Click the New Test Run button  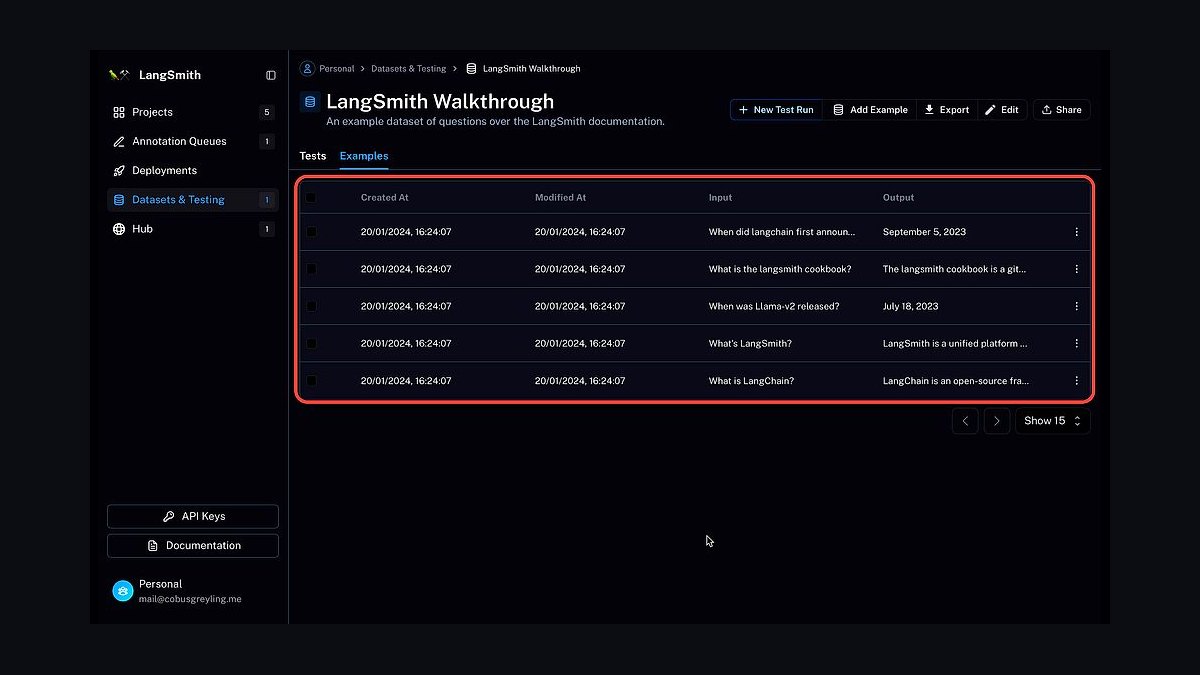tap(776, 110)
